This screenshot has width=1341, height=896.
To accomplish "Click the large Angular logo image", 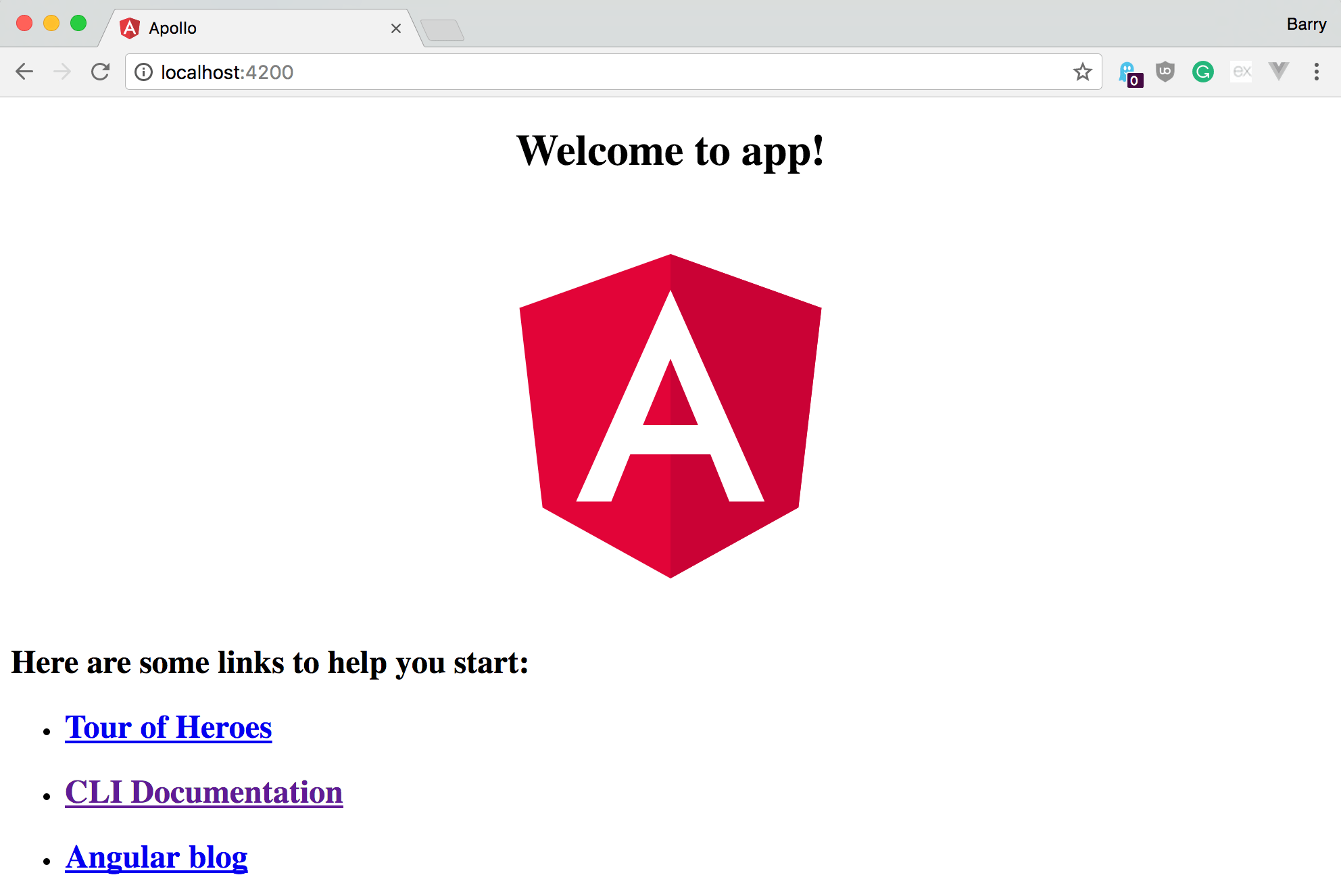I will click(670, 416).
